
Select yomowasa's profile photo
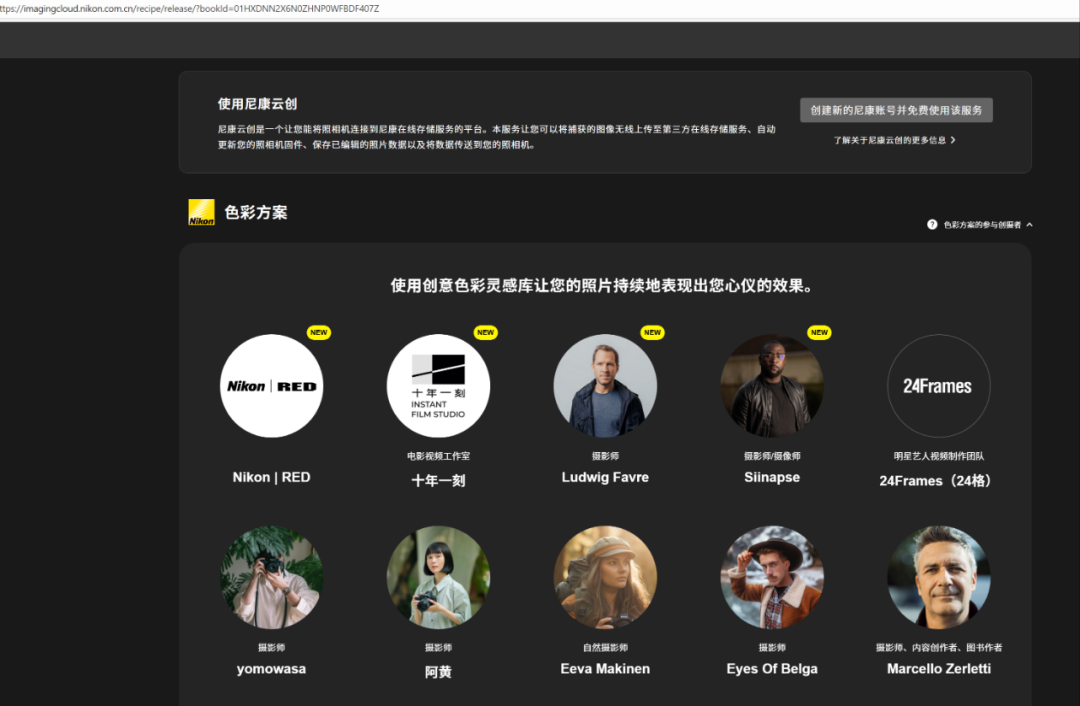[271, 577]
